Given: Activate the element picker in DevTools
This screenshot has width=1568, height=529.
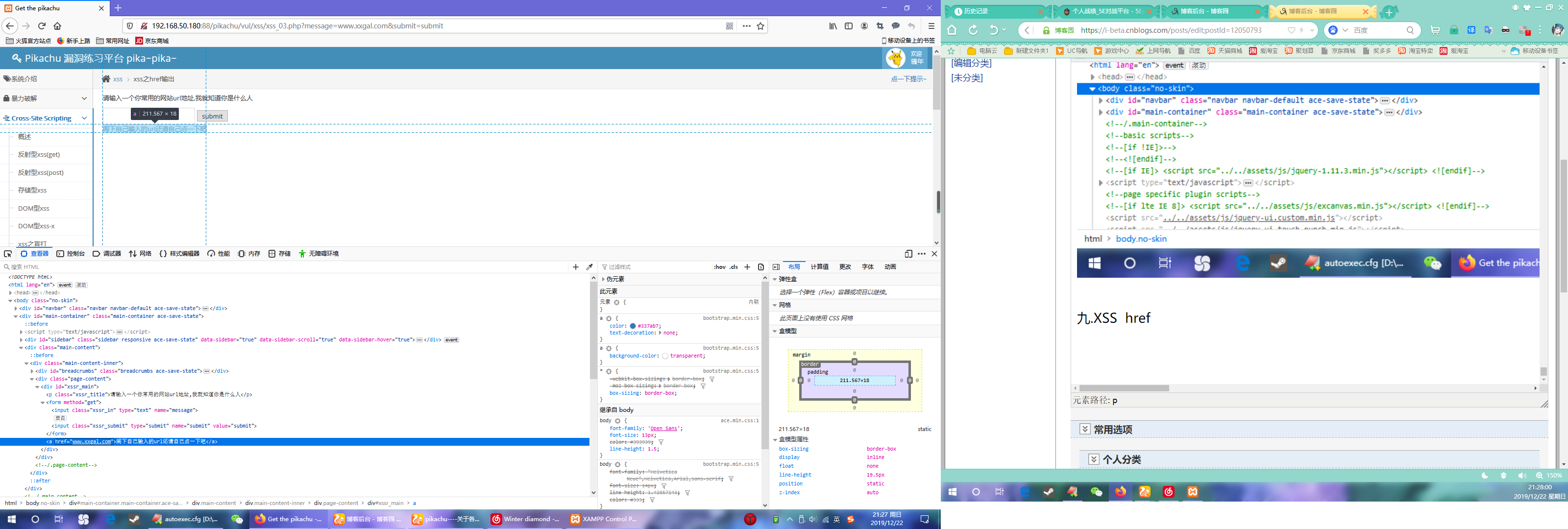Looking at the screenshot, I should point(8,254).
